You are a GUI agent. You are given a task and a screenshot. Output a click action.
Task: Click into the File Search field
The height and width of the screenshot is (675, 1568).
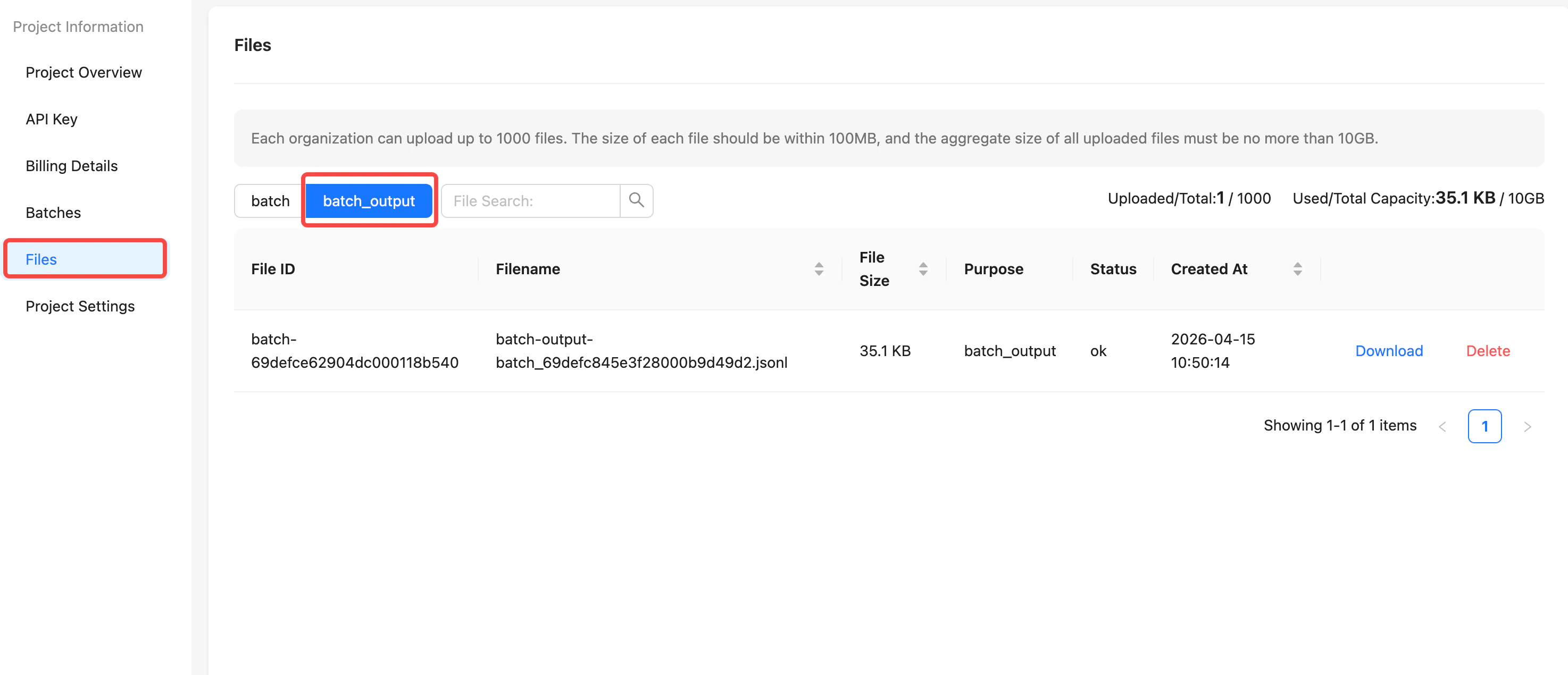pyautogui.click(x=530, y=201)
